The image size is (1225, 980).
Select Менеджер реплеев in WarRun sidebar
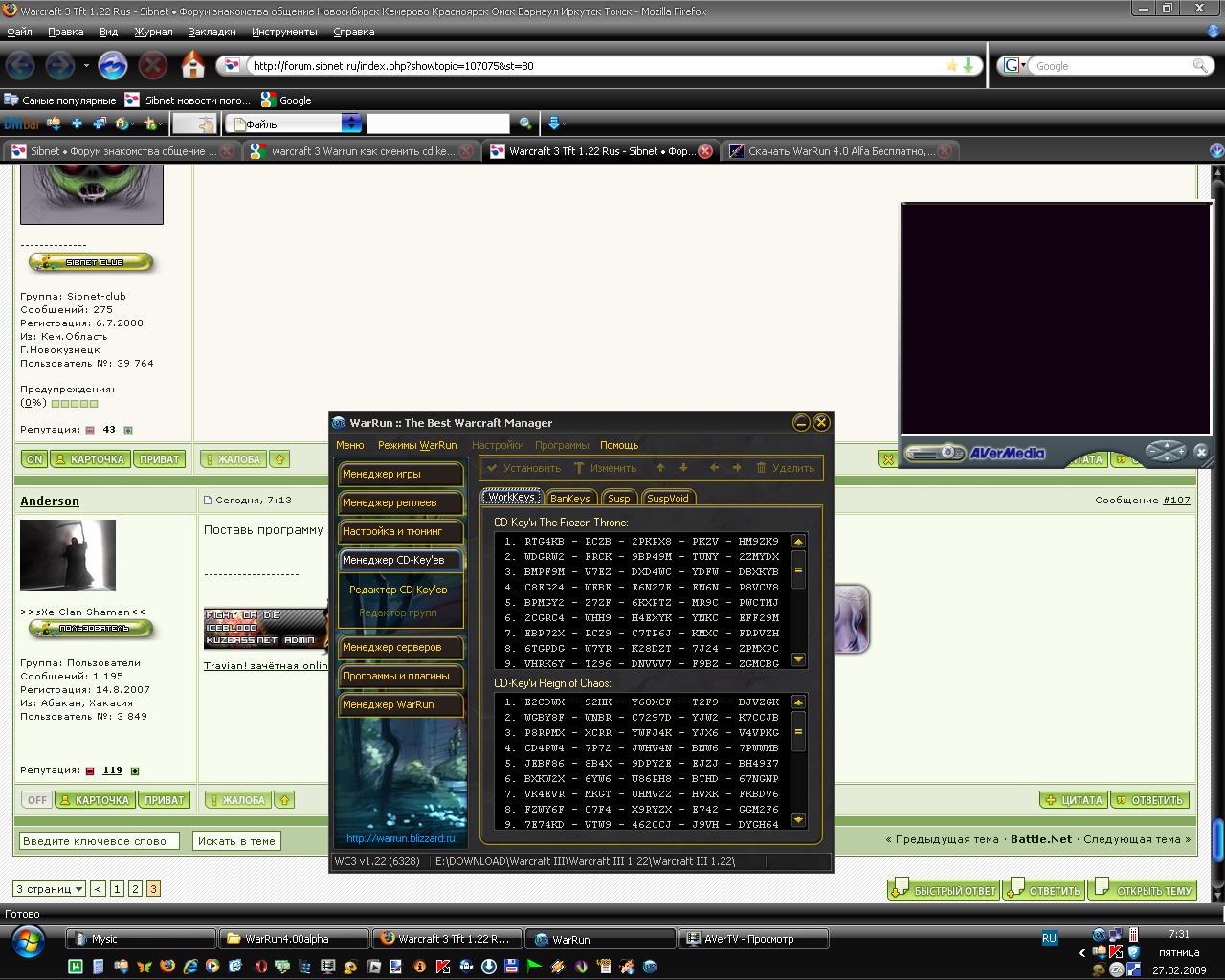click(400, 502)
